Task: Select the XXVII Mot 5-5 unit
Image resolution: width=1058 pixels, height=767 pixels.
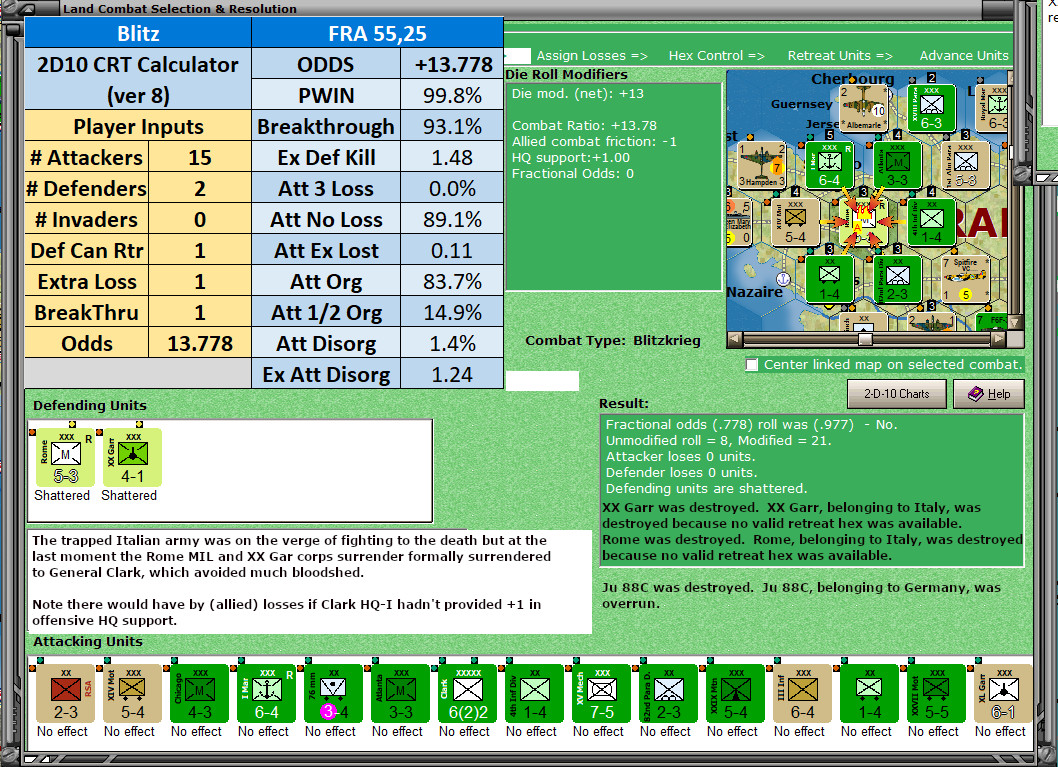Action: (936, 693)
